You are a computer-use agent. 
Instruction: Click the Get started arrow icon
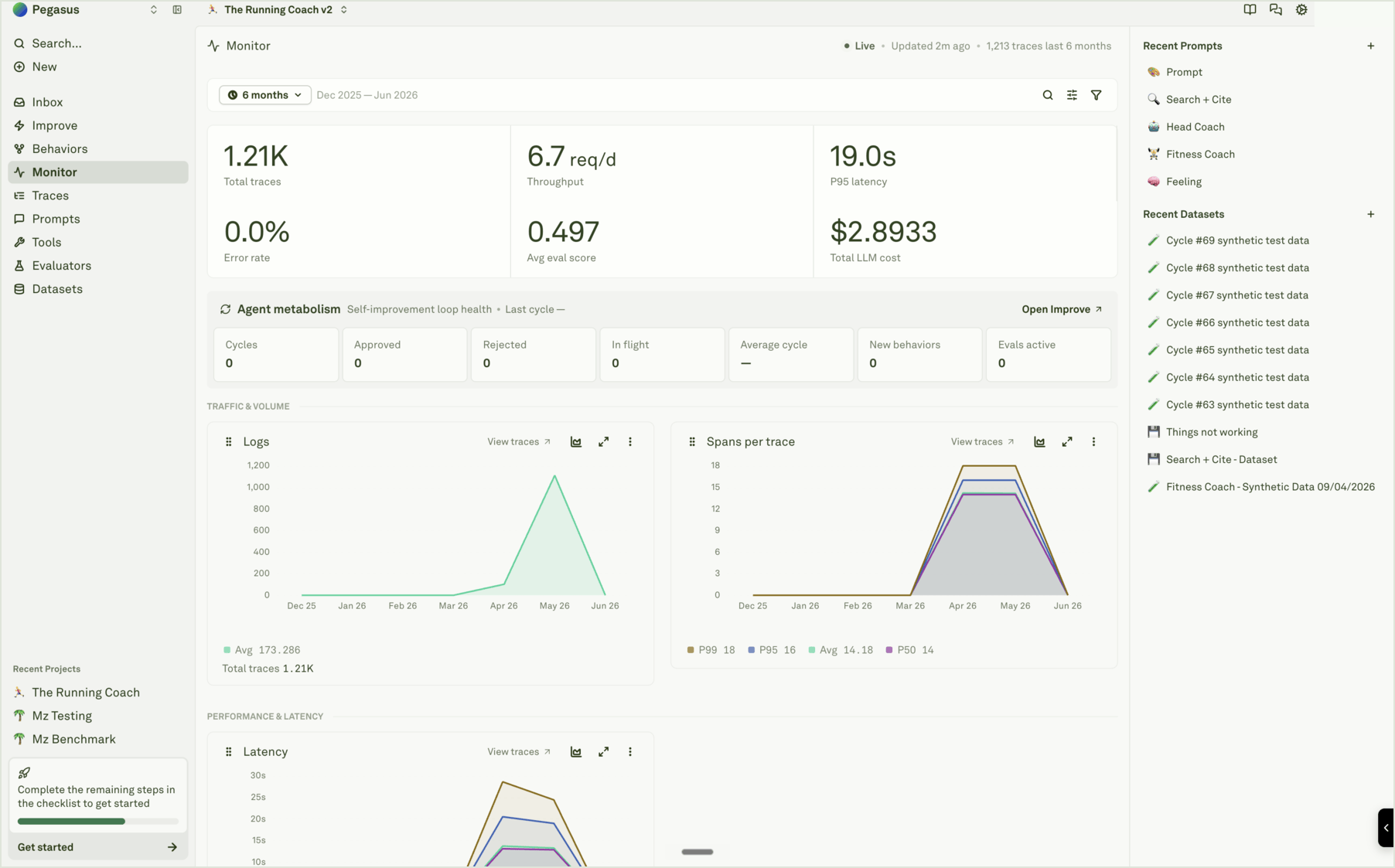(x=172, y=848)
